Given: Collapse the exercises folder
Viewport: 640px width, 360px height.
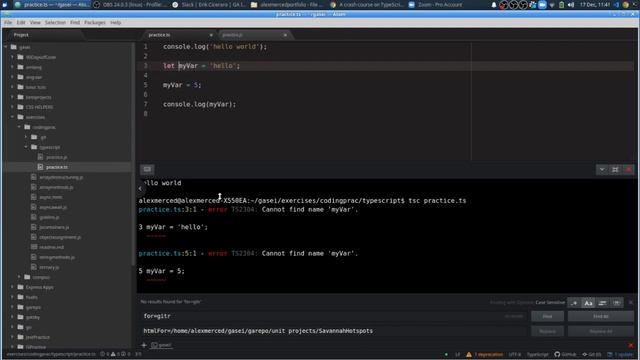Looking at the screenshot, I should (13, 117).
